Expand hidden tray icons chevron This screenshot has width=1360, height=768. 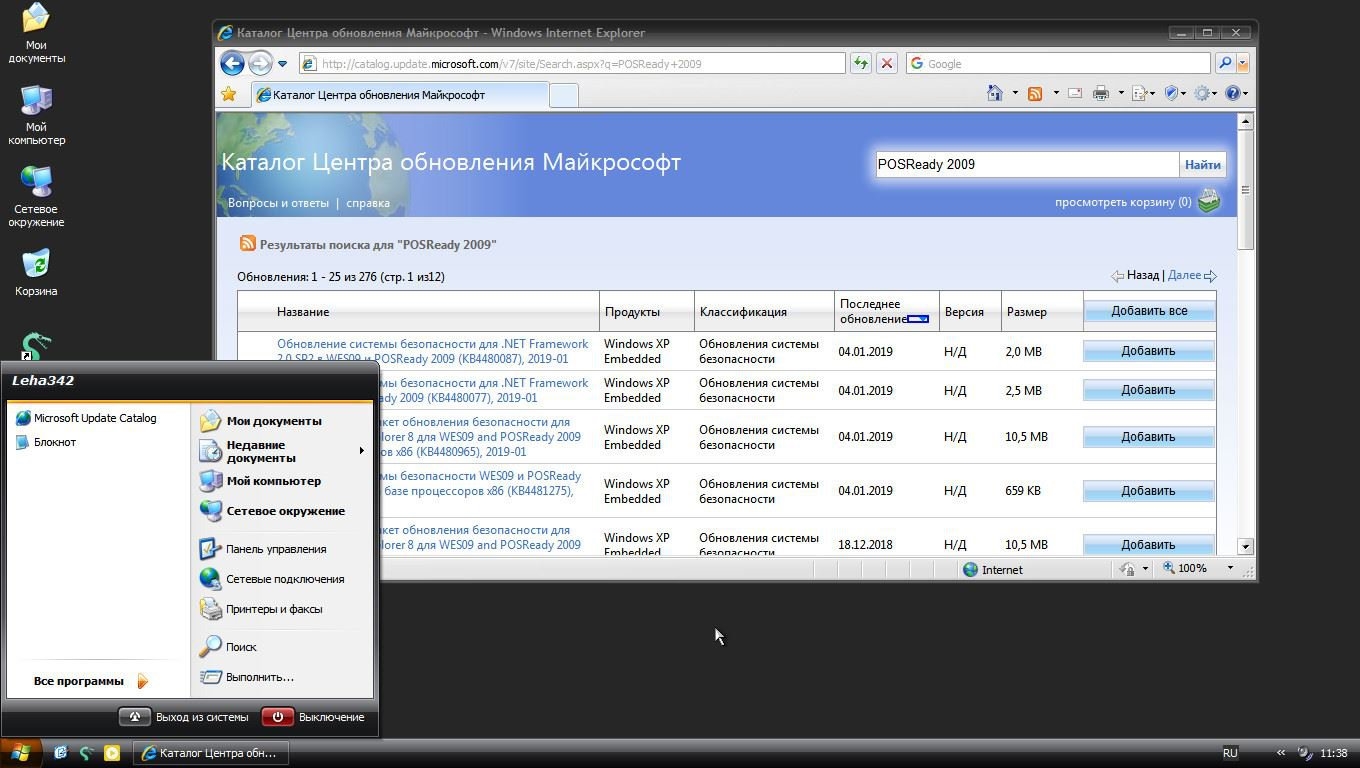[x=1281, y=753]
